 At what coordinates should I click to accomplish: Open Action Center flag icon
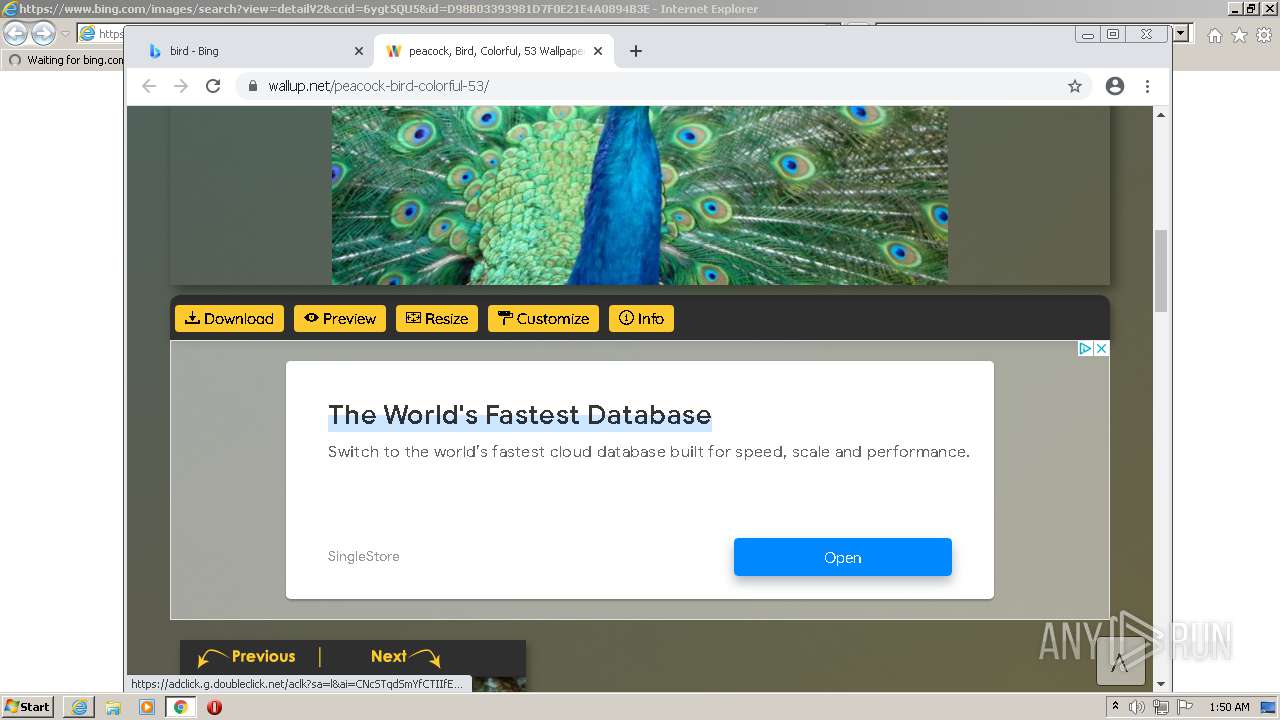pos(1184,707)
